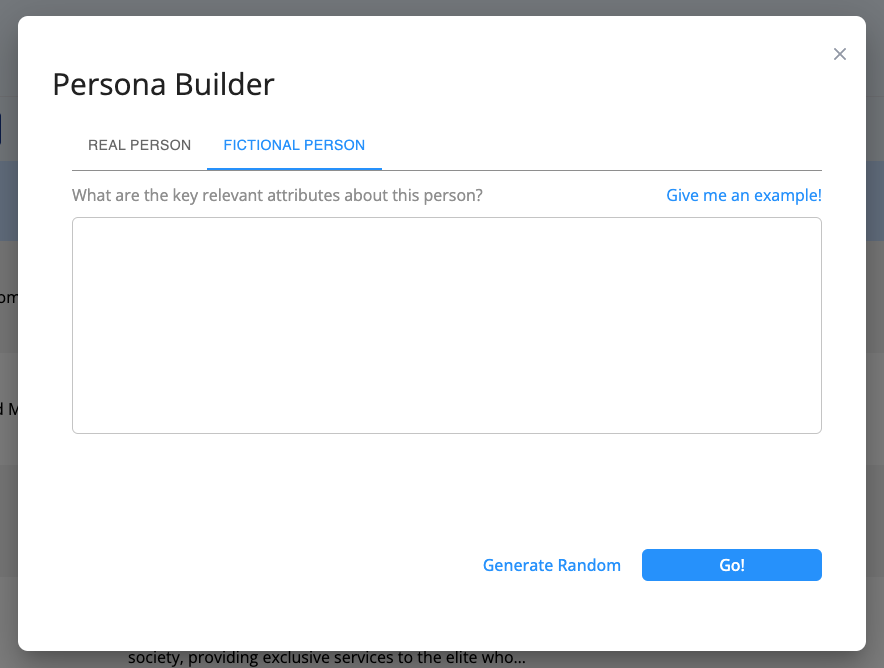Click the gray X at dialog corner

click(x=840, y=54)
